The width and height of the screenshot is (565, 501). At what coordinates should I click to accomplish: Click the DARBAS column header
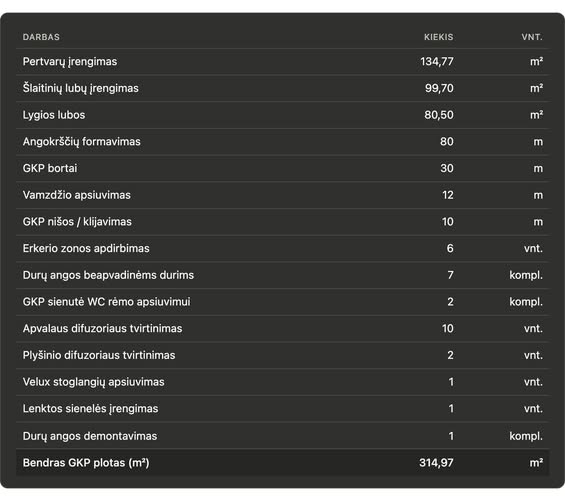(41, 37)
